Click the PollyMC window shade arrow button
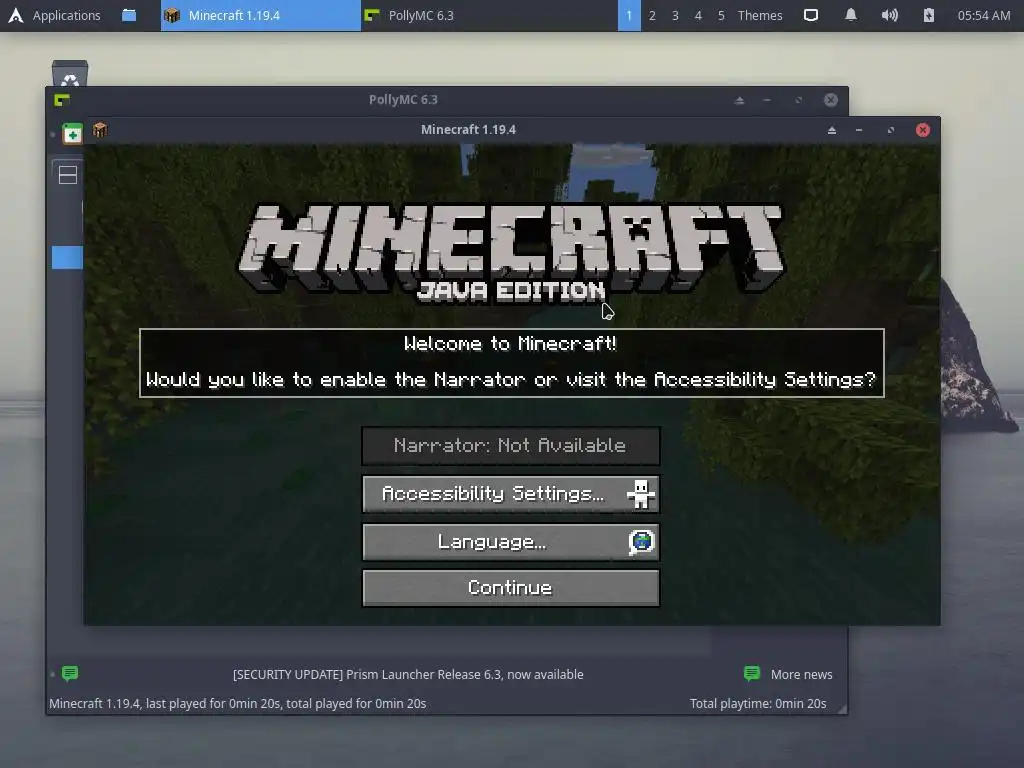Image resolution: width=1024 pixels, height=768 pixels. click(739, 100)
